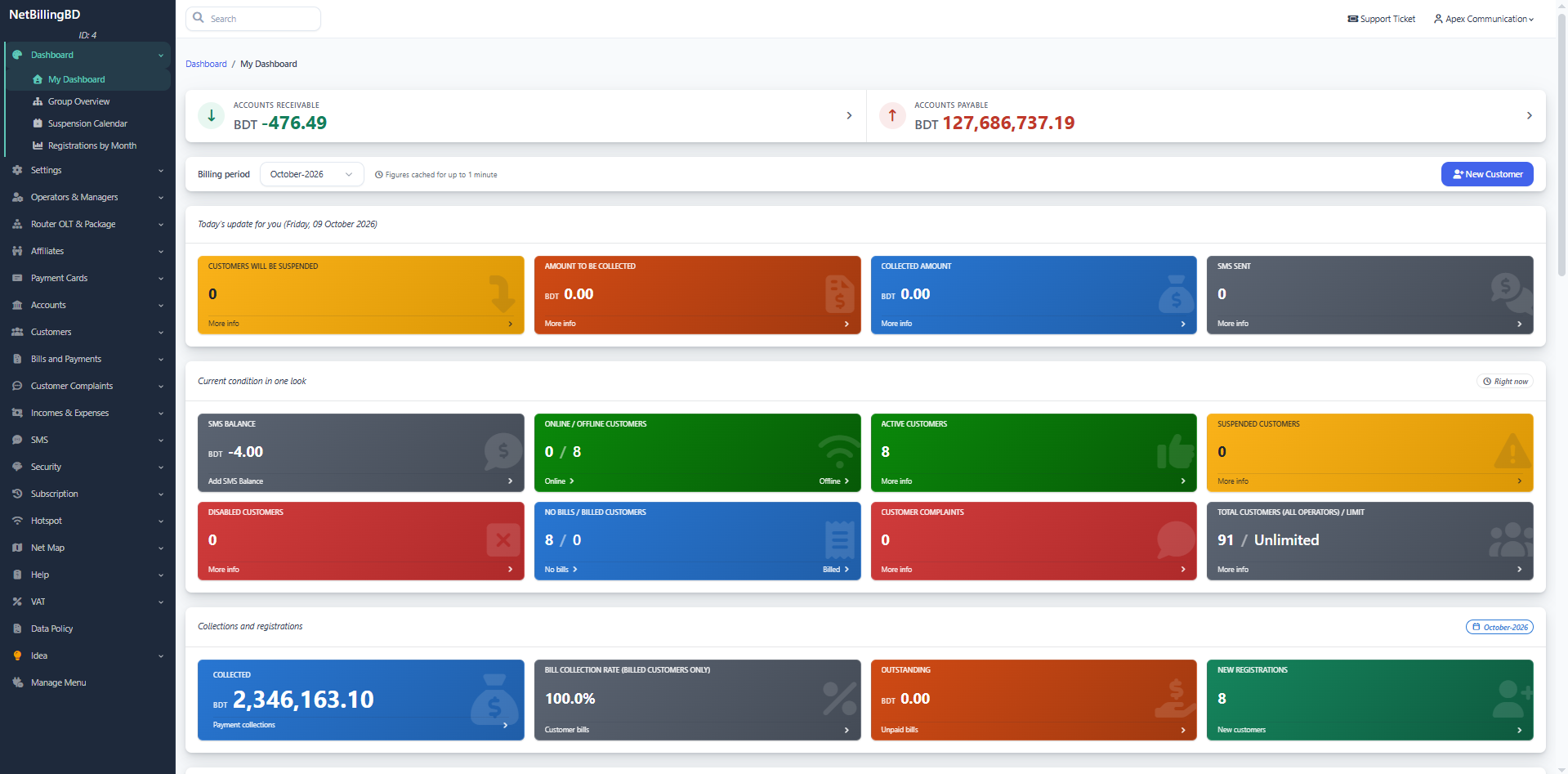Click the Suspension Calendar sidebar icon
The width and height of the screenshot is (1568, 774).
[38, 123]
